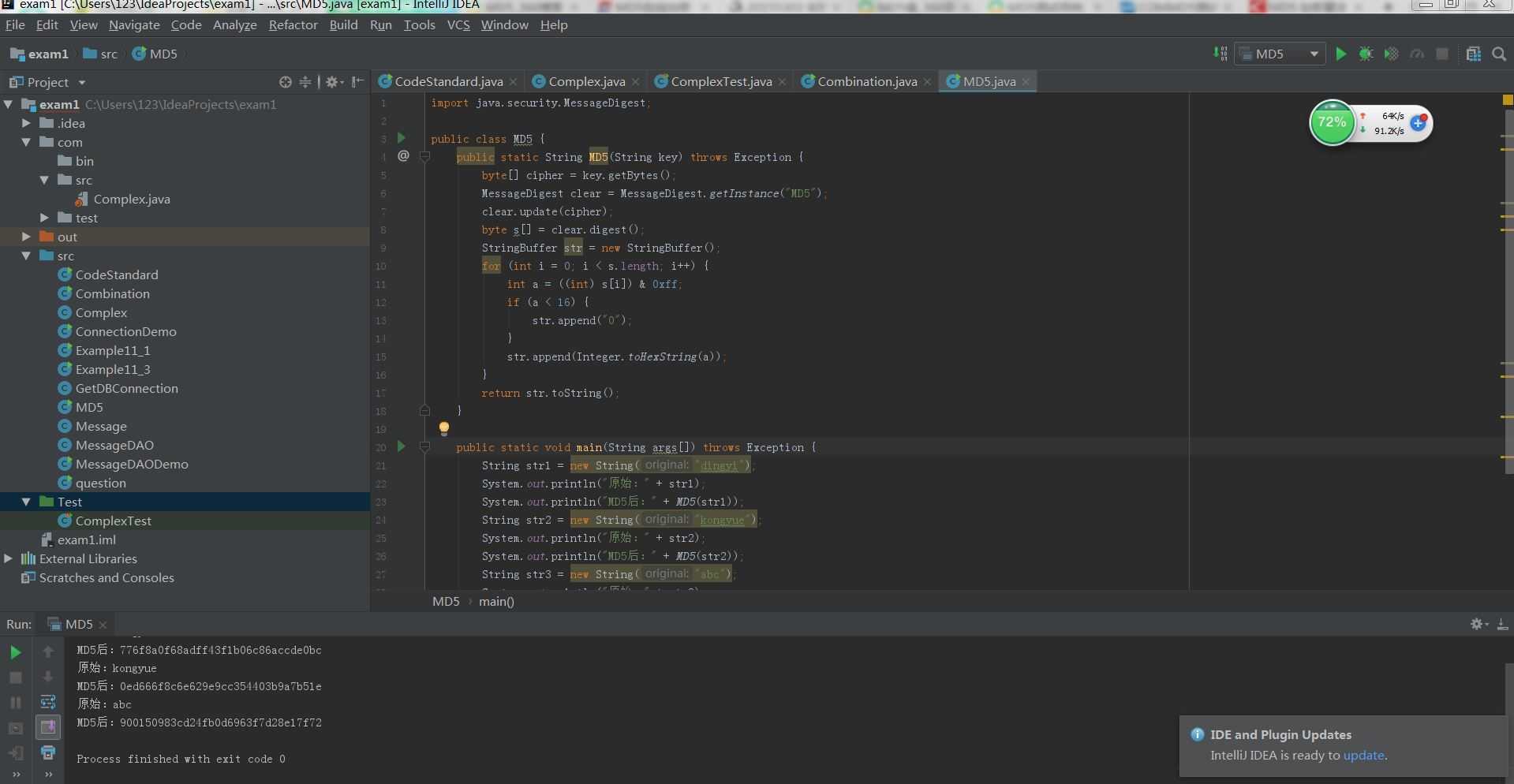
Task: Click the toolbar Stop square icon
Action: pos(1442,54)
